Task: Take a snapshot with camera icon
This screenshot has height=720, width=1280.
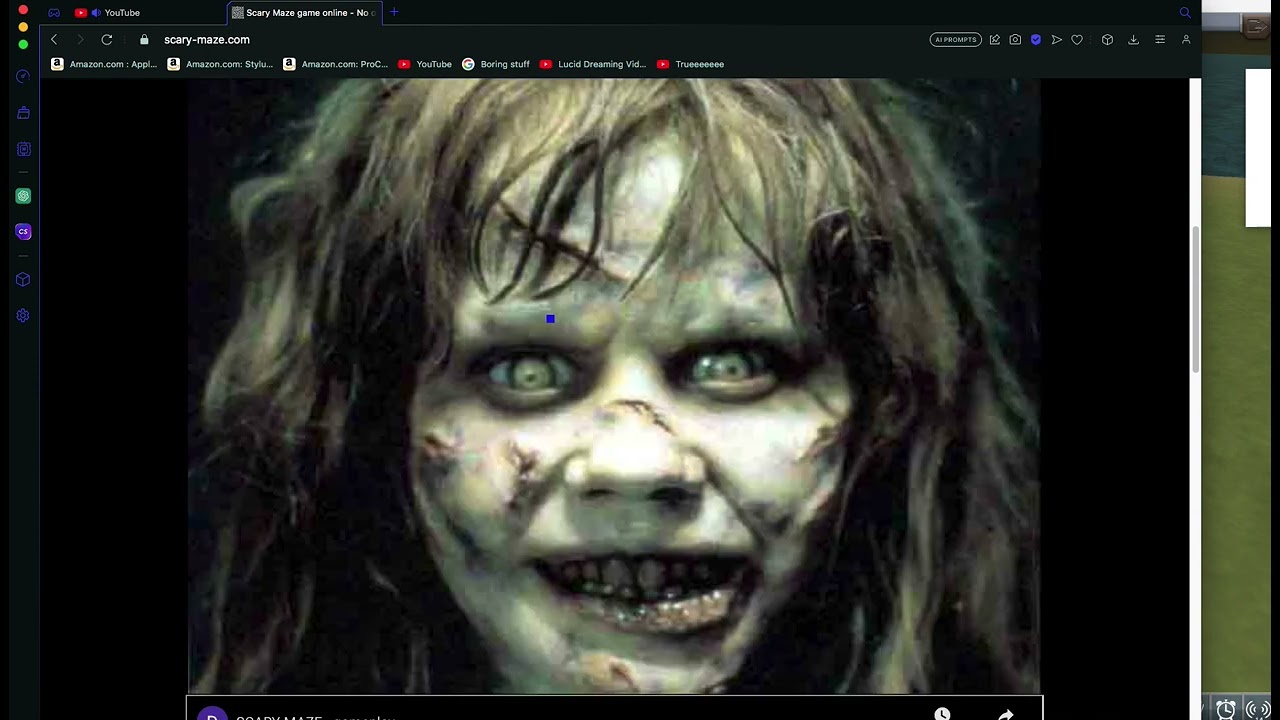Action: (x=1015, y=40)
